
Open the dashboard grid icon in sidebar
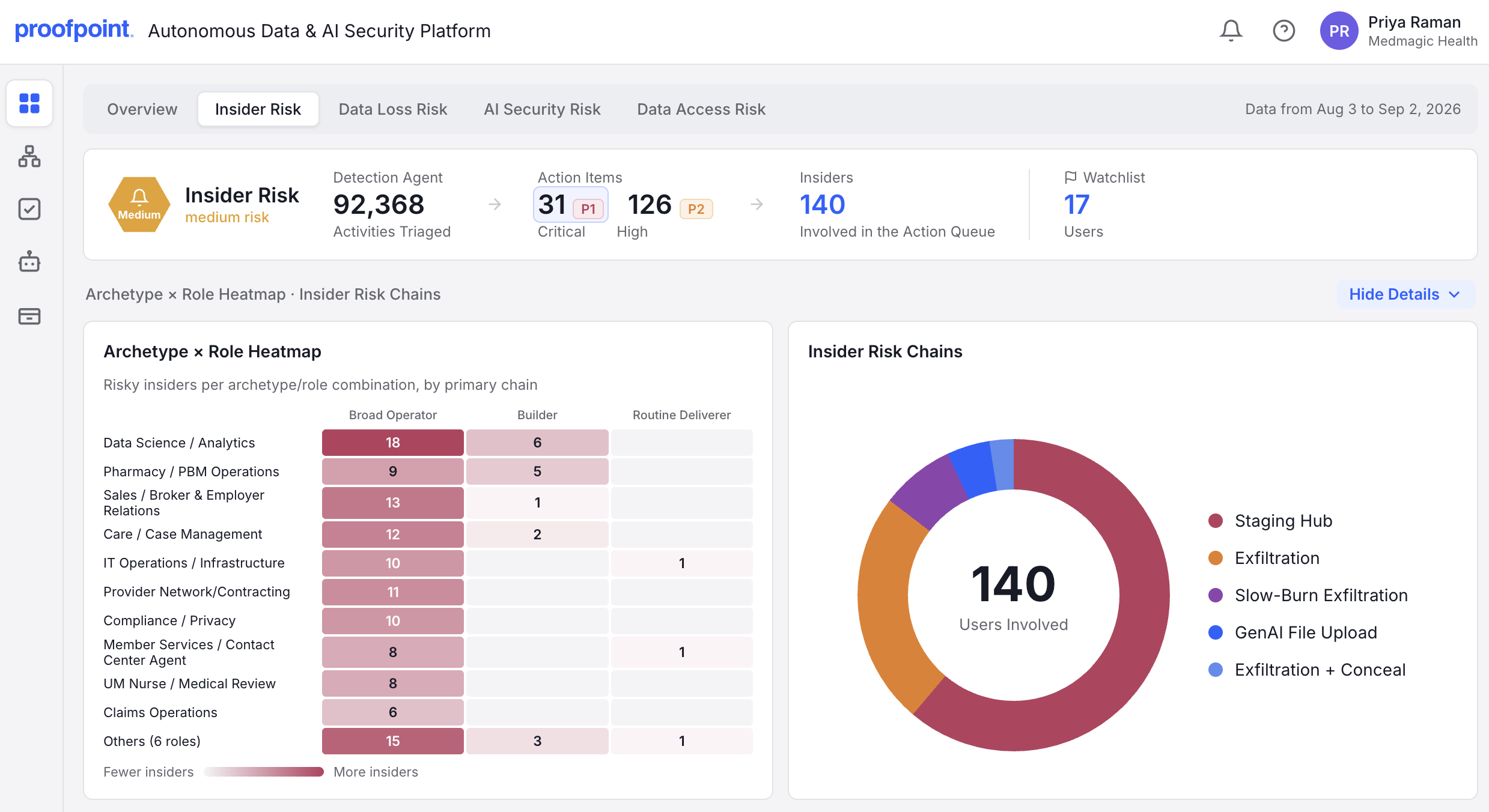pos(29,103)
